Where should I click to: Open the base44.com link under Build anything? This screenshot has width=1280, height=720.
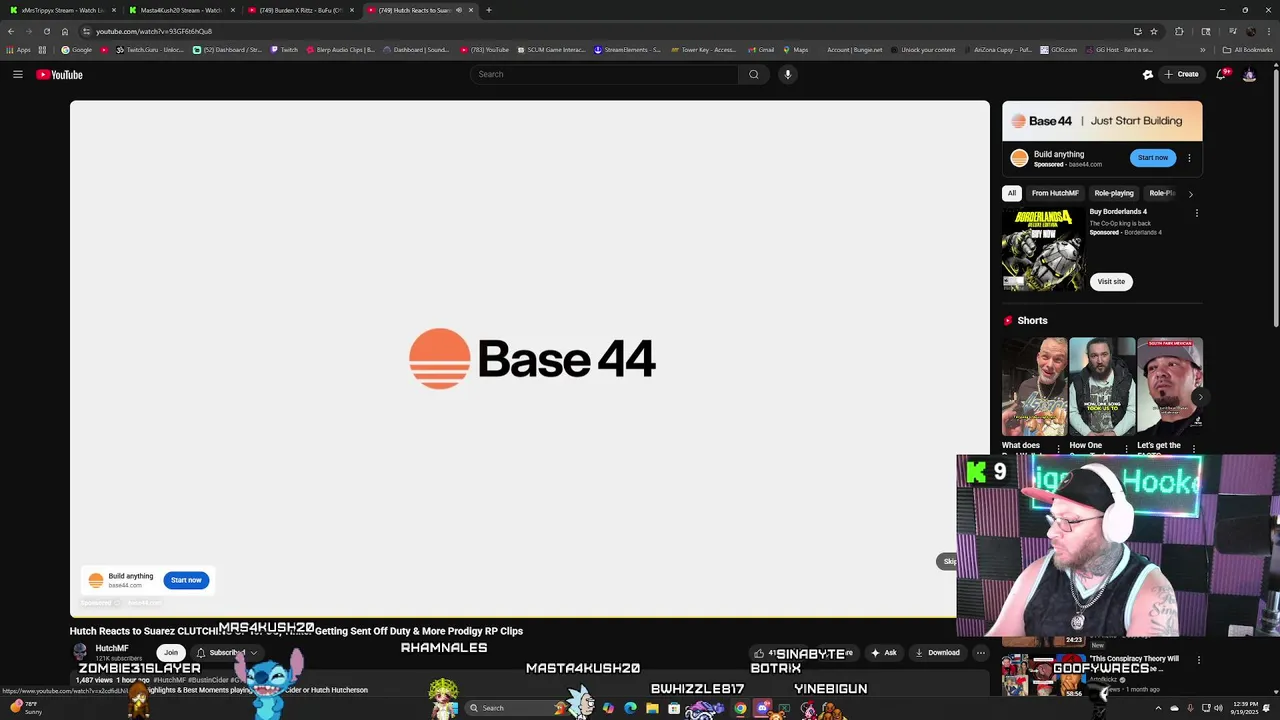tap(125, 586)
